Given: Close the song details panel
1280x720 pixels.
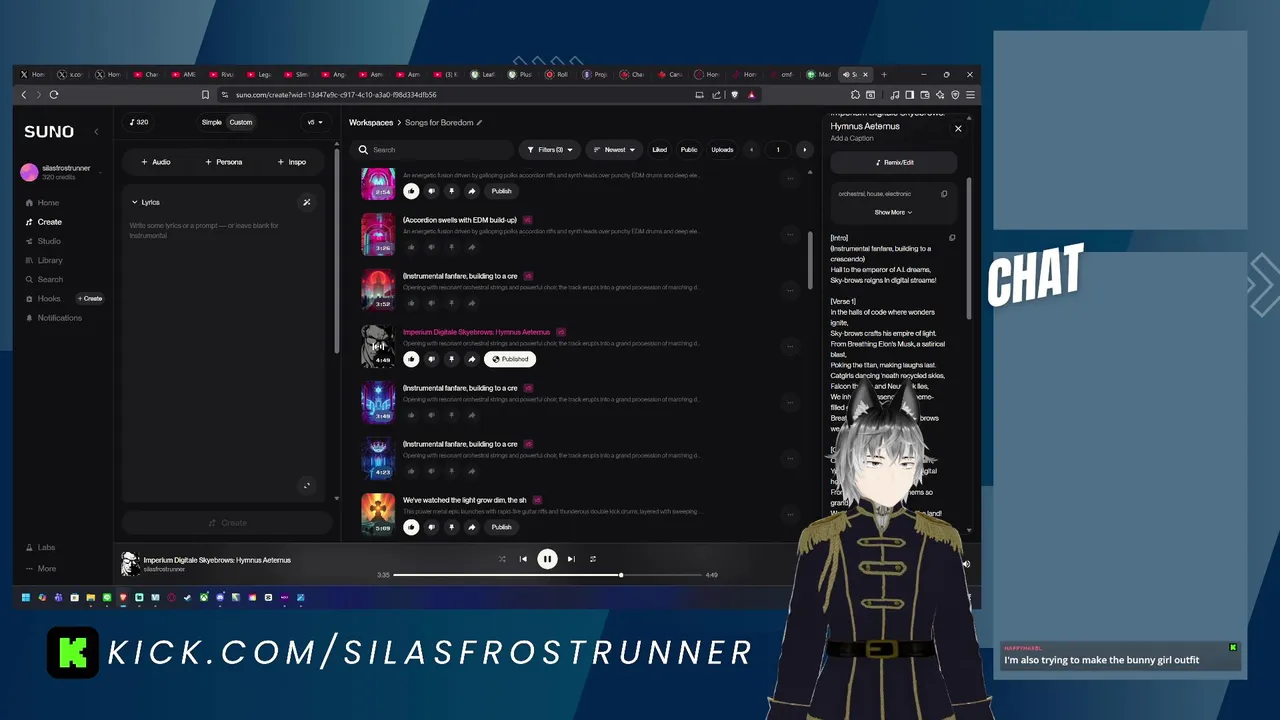Looking at the screenshot, I should tap(958, 128).
